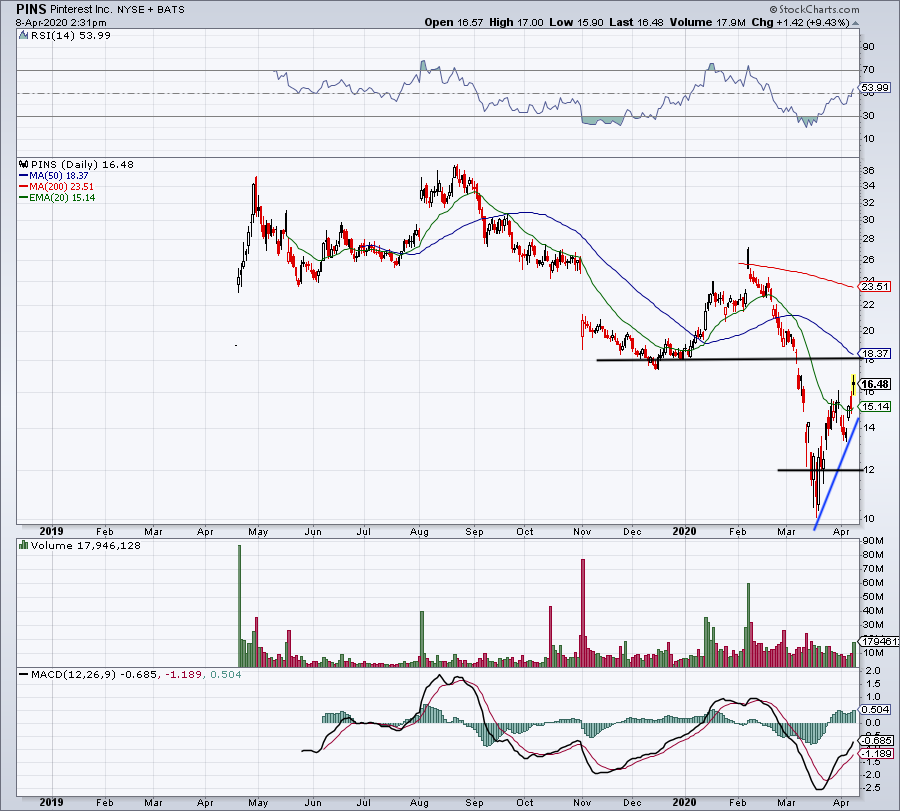
Task: Click the 0.504 MACD histogram tag on right
Action: click(x=875, y=709)
